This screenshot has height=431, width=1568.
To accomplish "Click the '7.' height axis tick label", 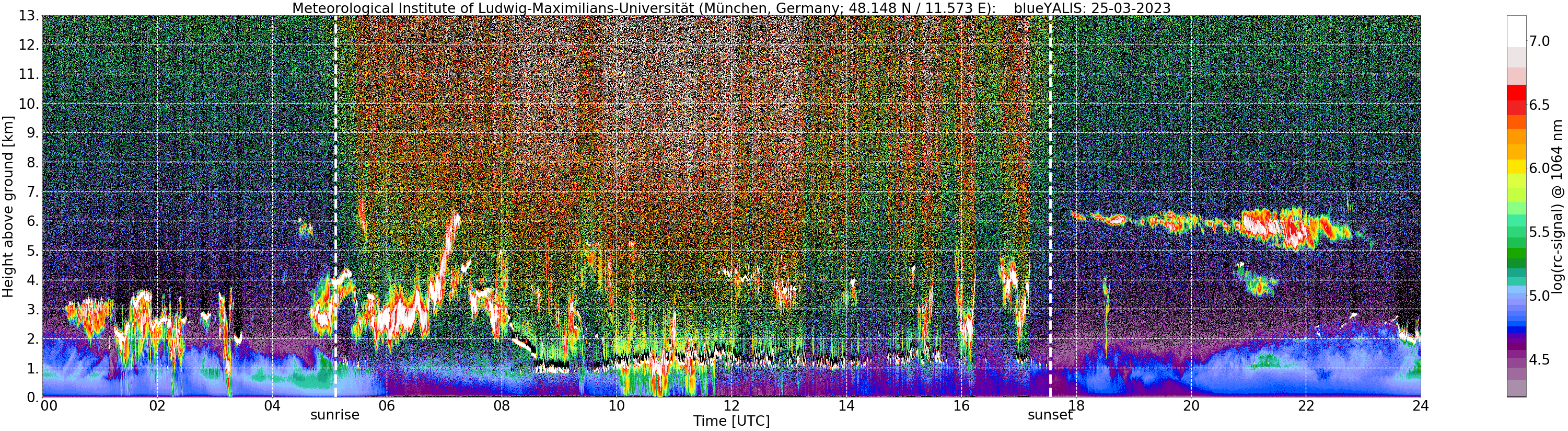I will coord(32,192).
